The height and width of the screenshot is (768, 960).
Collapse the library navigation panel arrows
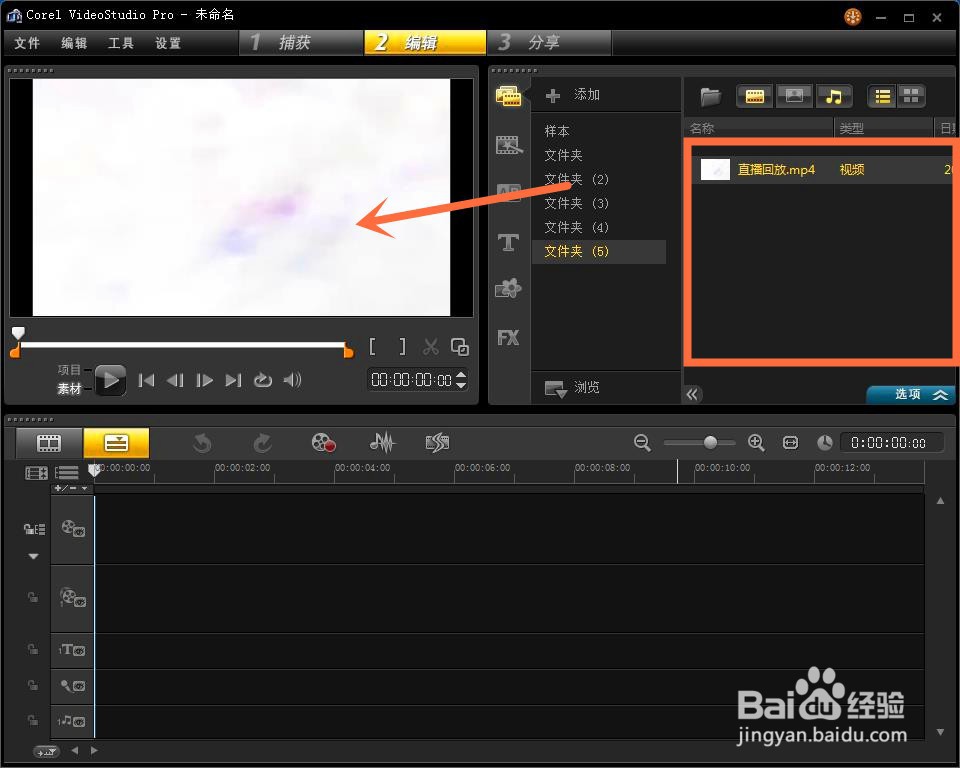pos(692,394)
